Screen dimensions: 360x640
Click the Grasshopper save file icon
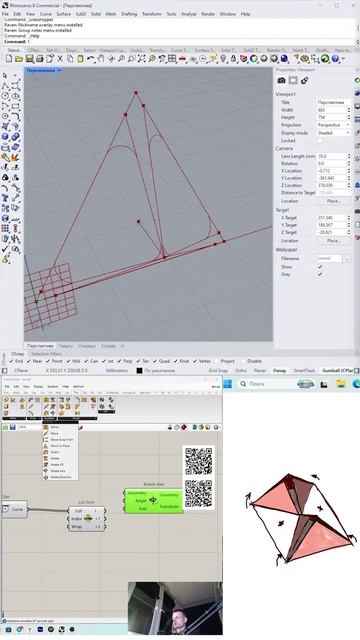13,427
